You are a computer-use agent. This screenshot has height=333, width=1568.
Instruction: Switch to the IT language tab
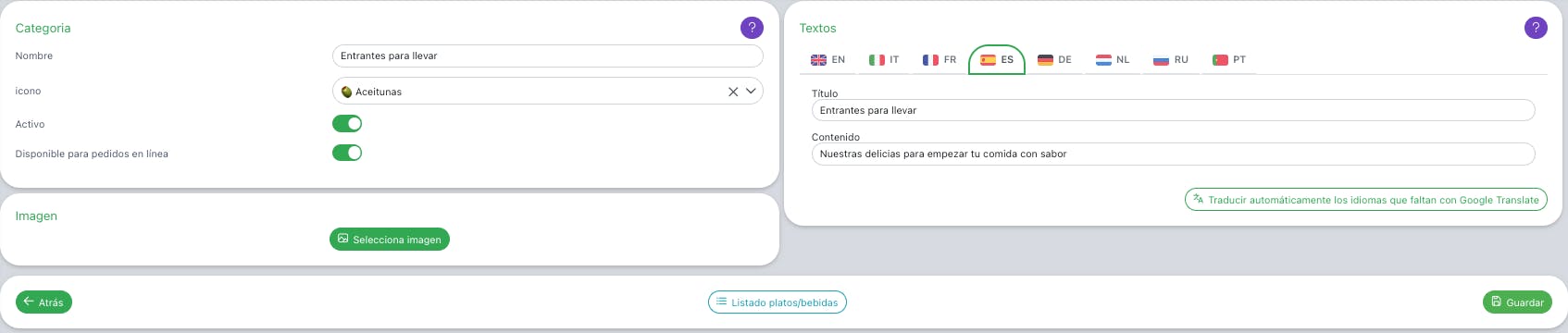[884, 59]
